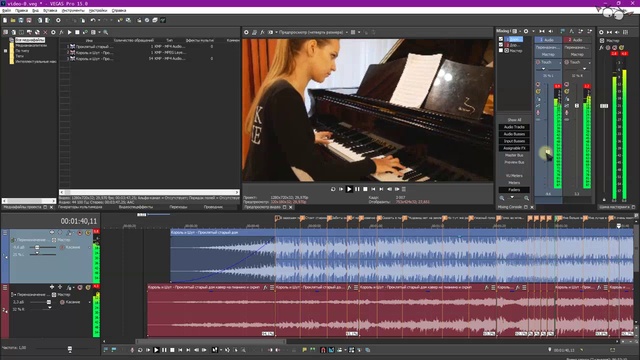Click the video output FX icon in preview
The width and height of the screenshot is (640, 360).
[262, 32]
